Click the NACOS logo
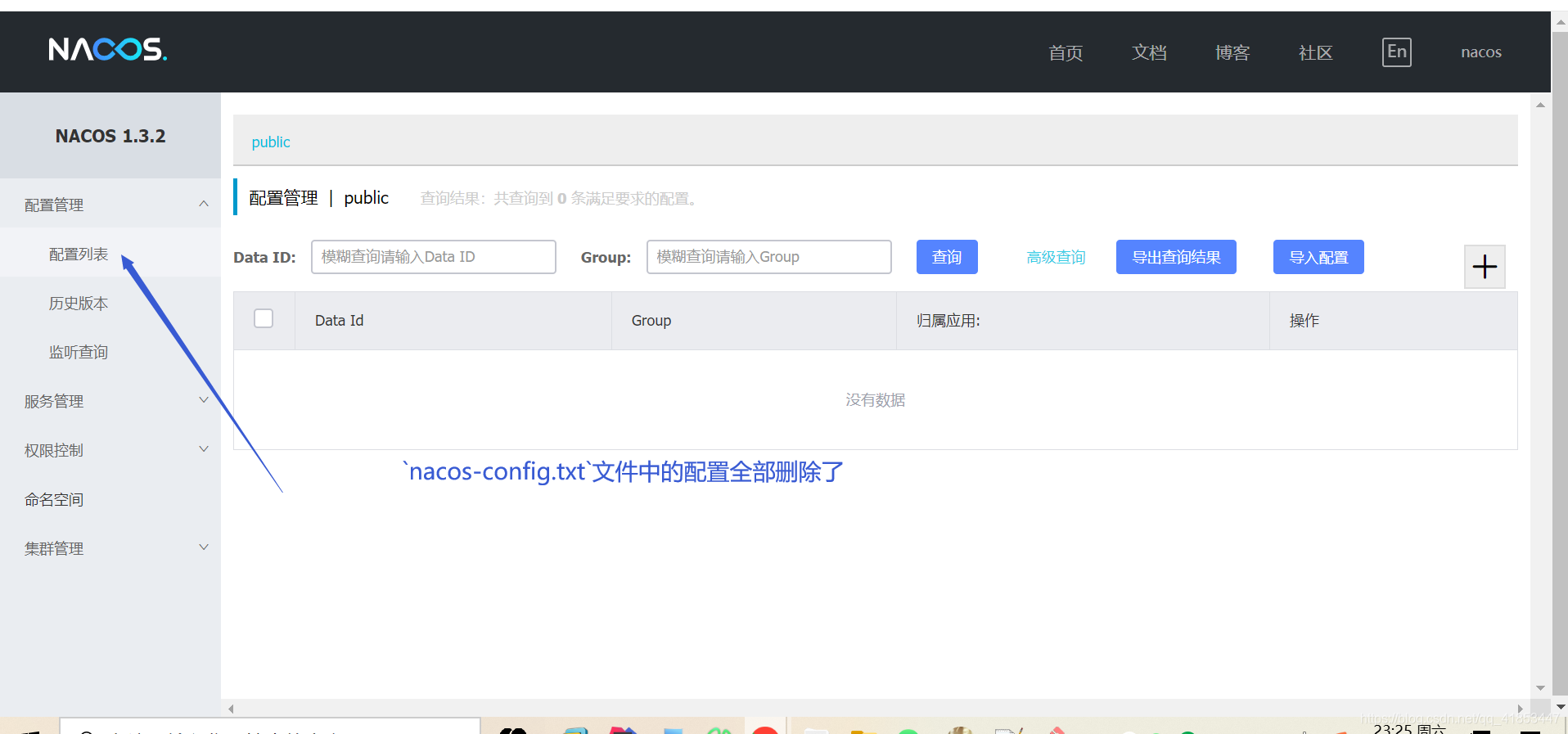This screenshot has width=1568, height=734. (107, 50)
